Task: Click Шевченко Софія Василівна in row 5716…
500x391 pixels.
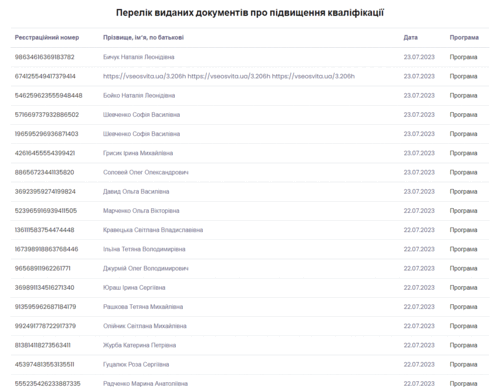Action: 141,115
